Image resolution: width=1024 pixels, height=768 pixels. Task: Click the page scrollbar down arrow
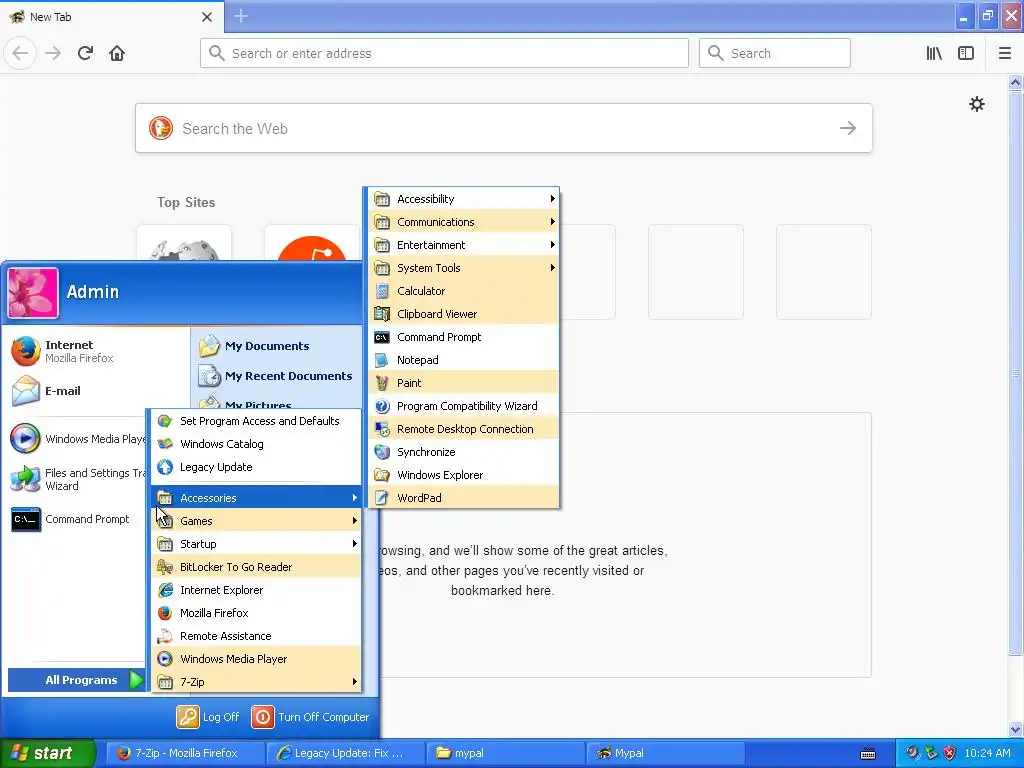pos(1015,730)
